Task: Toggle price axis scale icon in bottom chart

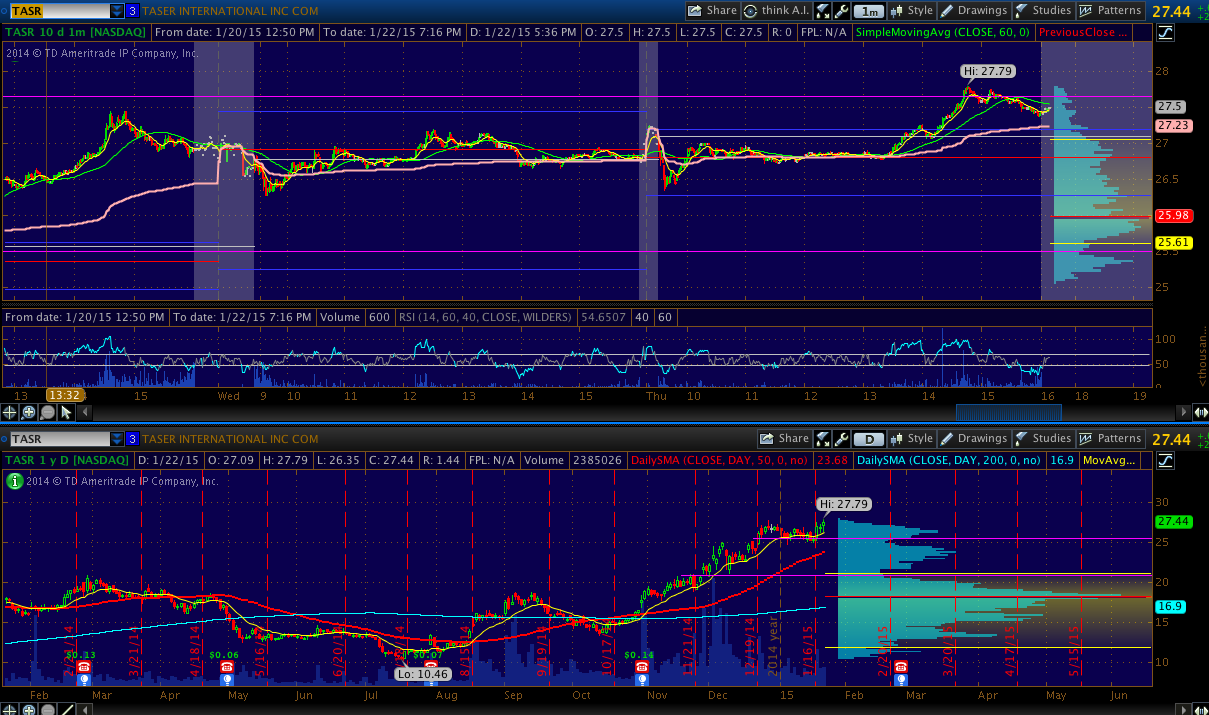Action: pos(1165,460)
